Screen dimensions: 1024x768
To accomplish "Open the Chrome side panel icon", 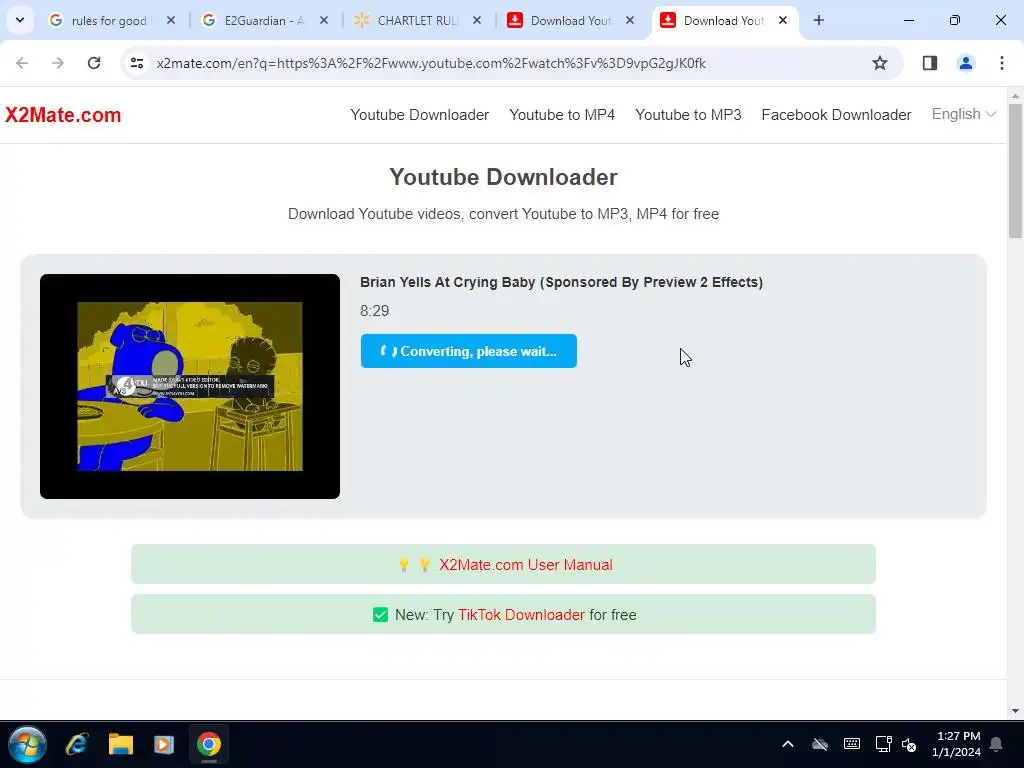I will pos(930,63).
